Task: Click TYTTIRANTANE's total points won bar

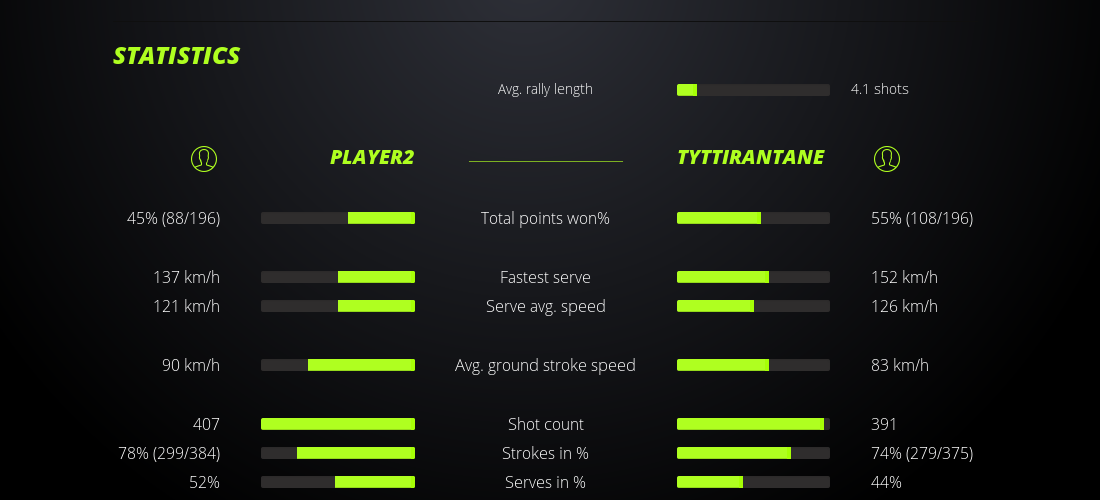Action: click(753, 218)
